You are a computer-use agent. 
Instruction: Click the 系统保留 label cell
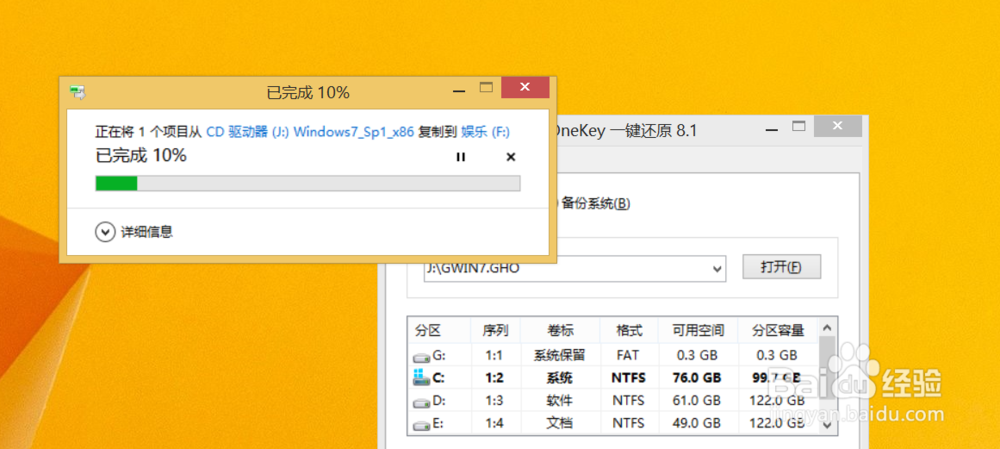559,355
